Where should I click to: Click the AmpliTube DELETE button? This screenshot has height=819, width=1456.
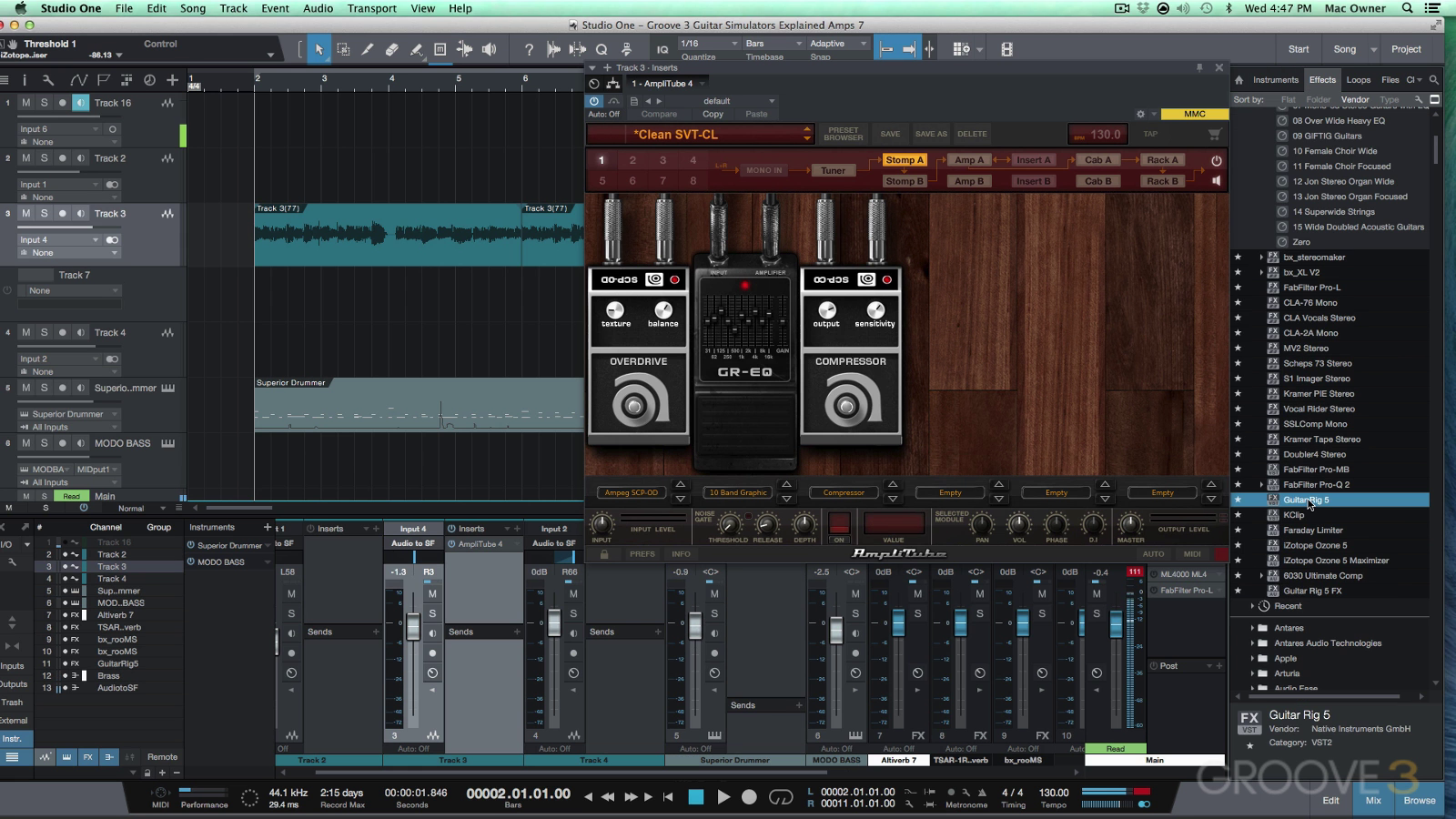[x=972, y=134]
